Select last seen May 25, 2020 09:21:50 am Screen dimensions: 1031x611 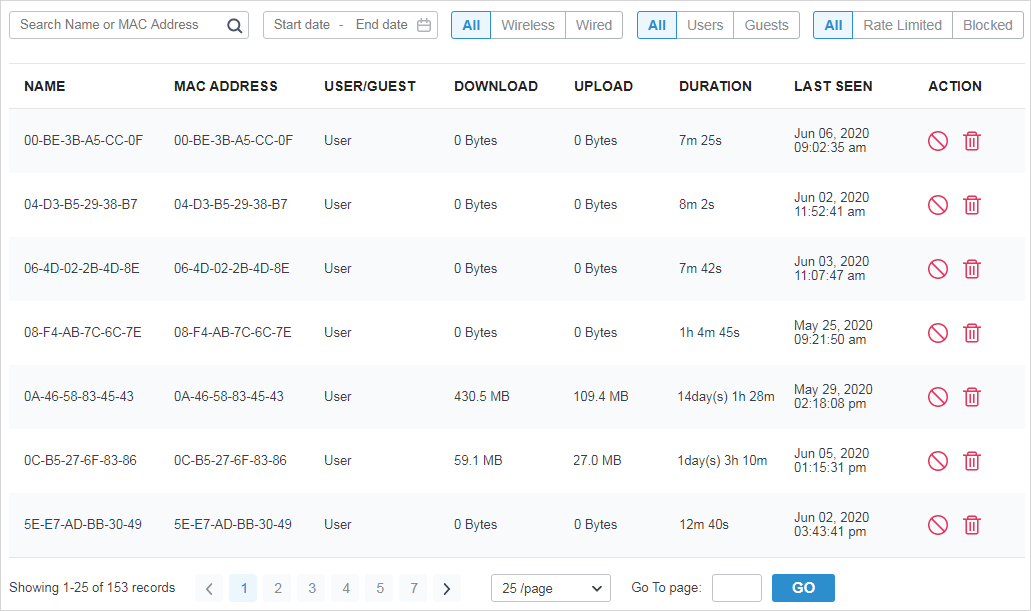pos(833,333)
